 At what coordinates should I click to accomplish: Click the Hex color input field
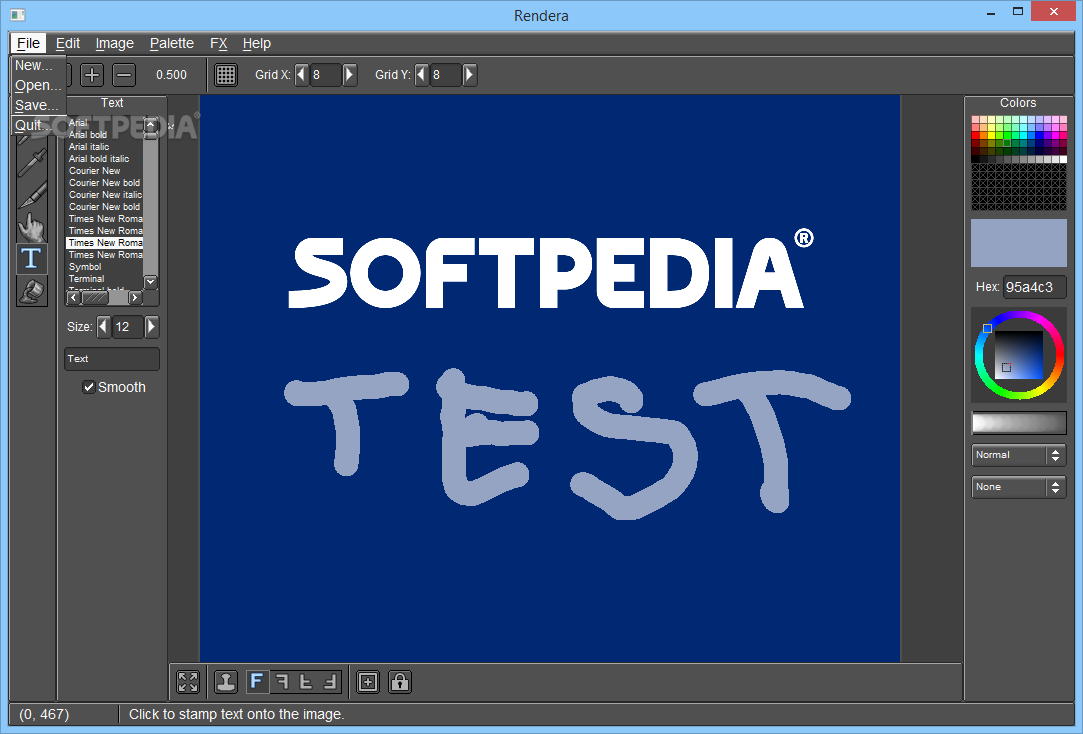1035,287
